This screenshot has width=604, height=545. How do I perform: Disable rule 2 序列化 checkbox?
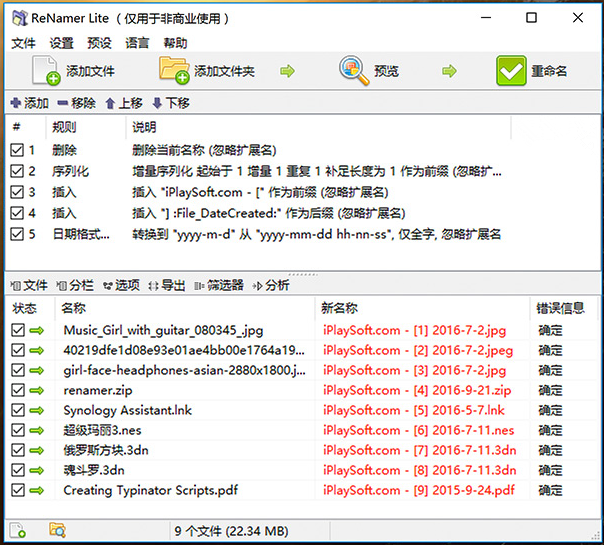(x=17, y=171)
